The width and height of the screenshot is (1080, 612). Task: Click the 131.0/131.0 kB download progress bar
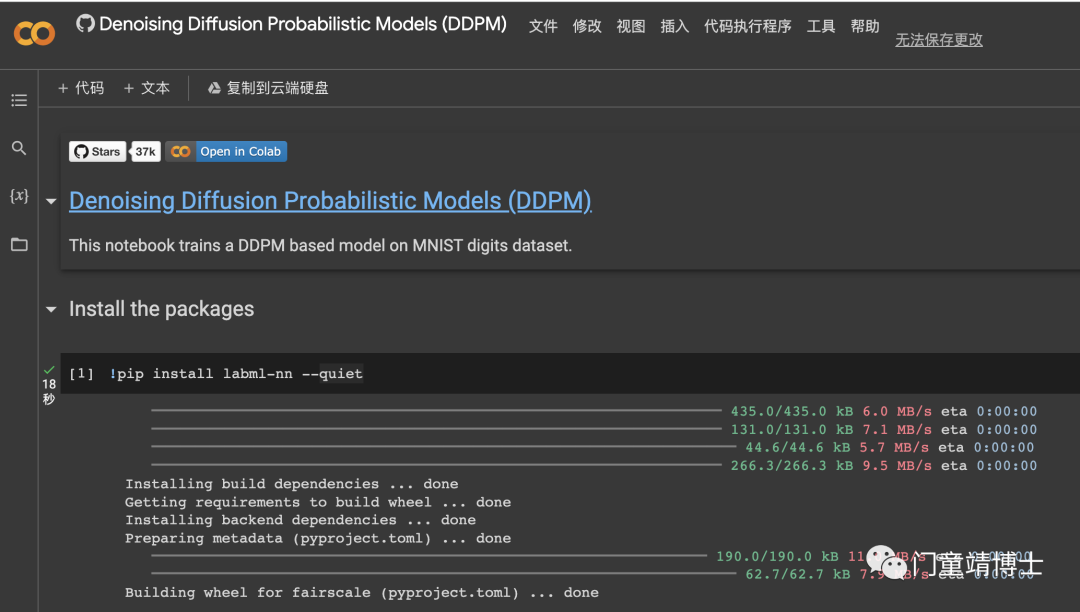tap(437, 429)
